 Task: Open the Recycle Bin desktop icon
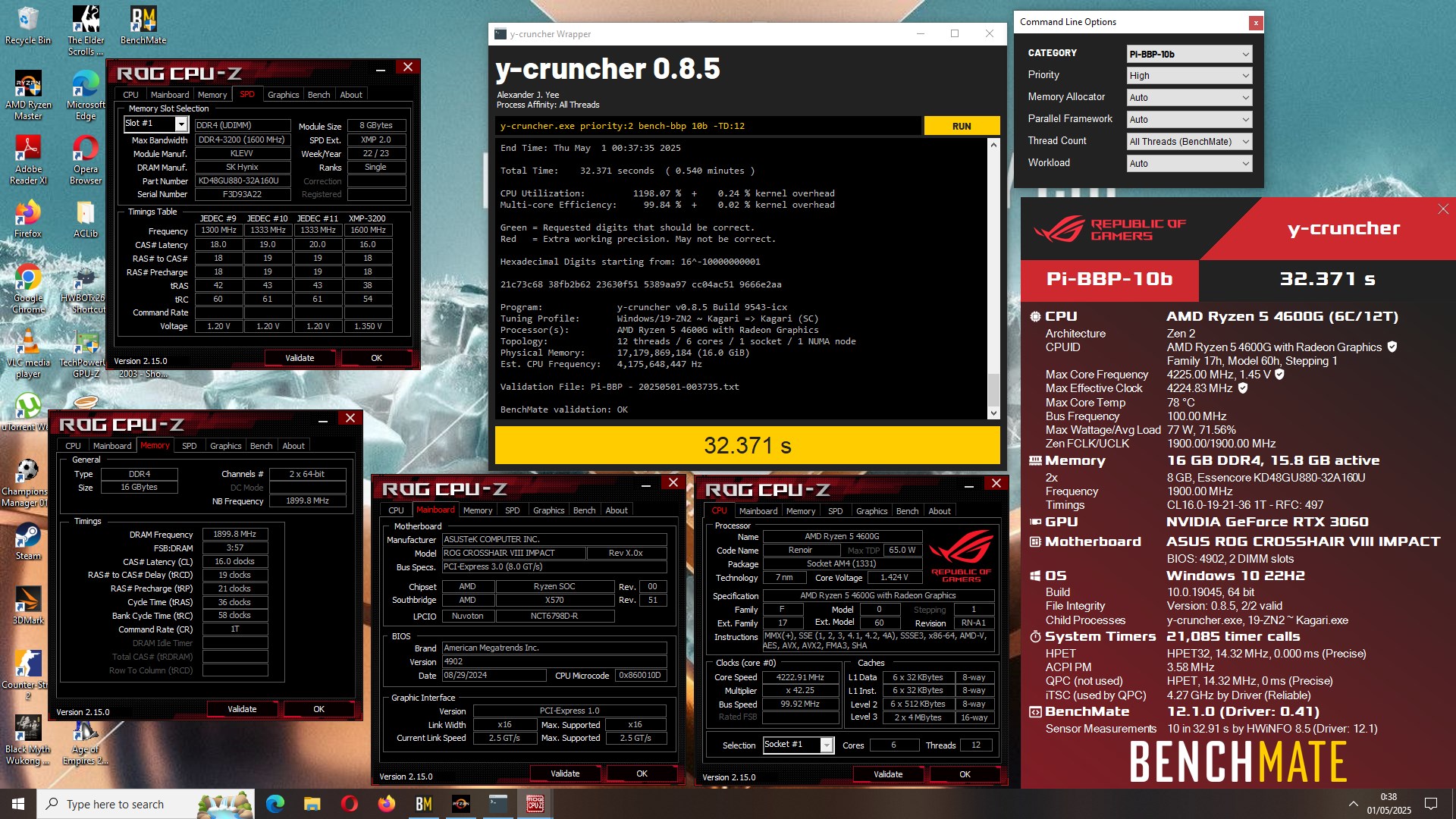click(28, 25)
